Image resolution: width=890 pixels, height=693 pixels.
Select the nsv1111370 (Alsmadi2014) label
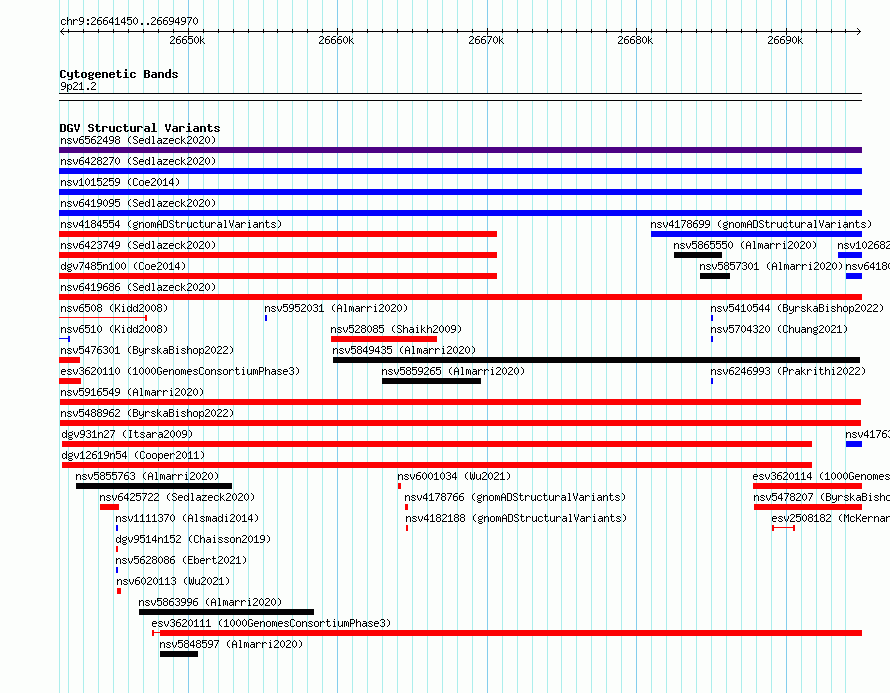[x=187, y=518]
